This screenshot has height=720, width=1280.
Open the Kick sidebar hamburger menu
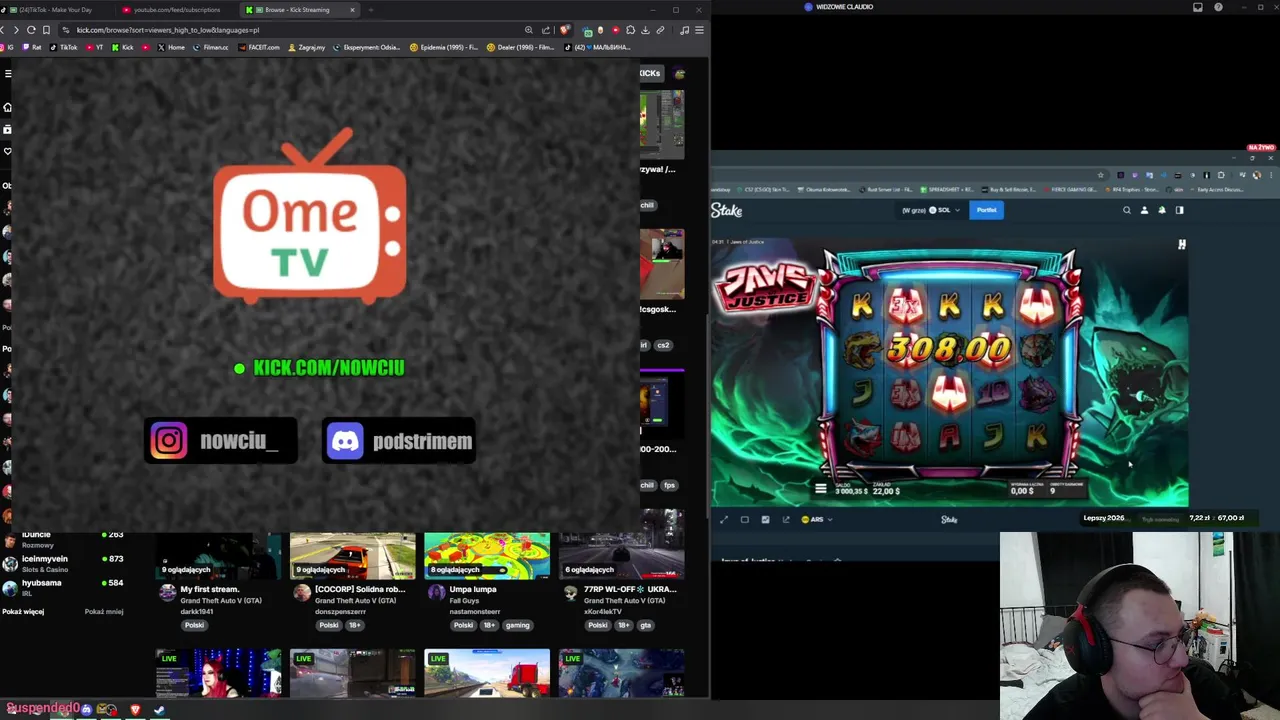click(x=8, y=73)
